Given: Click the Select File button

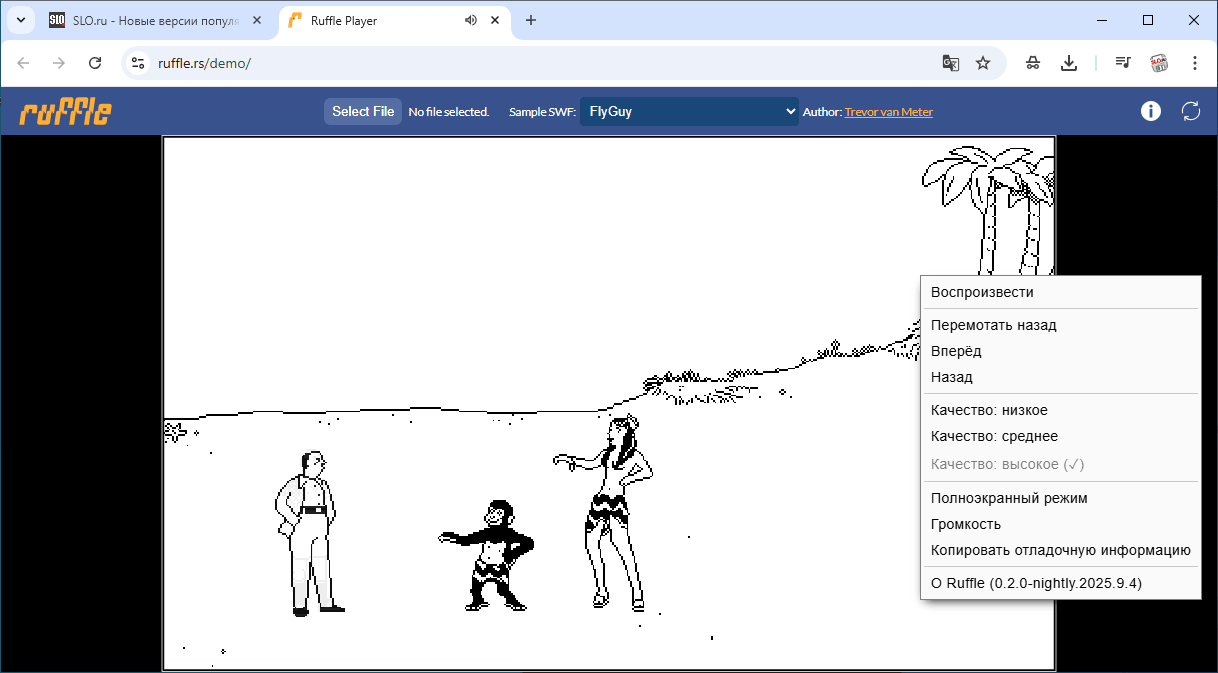Looking at the screenshot, I should tap(363, 112).
